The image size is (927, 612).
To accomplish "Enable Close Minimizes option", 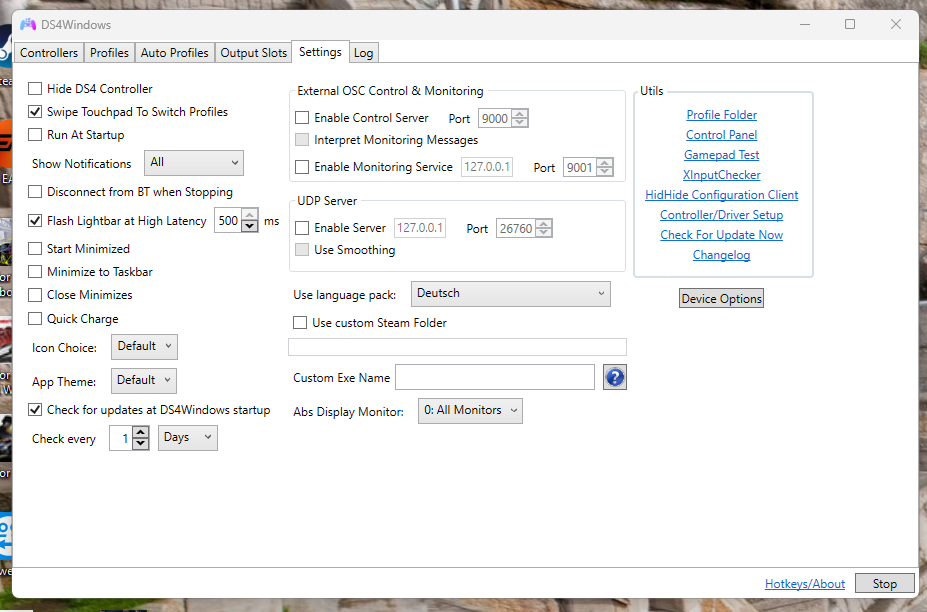I will (35, 294).
